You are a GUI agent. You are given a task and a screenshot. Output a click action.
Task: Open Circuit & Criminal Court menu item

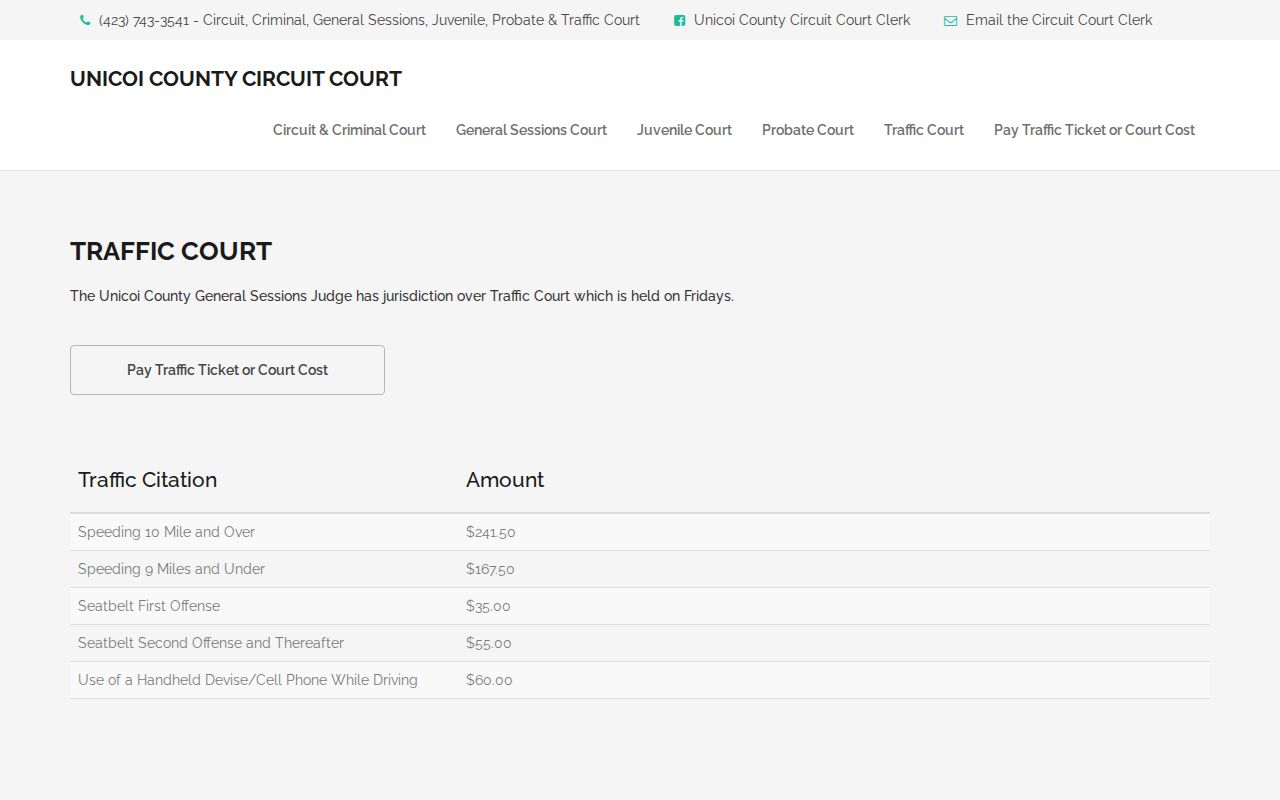349,130
